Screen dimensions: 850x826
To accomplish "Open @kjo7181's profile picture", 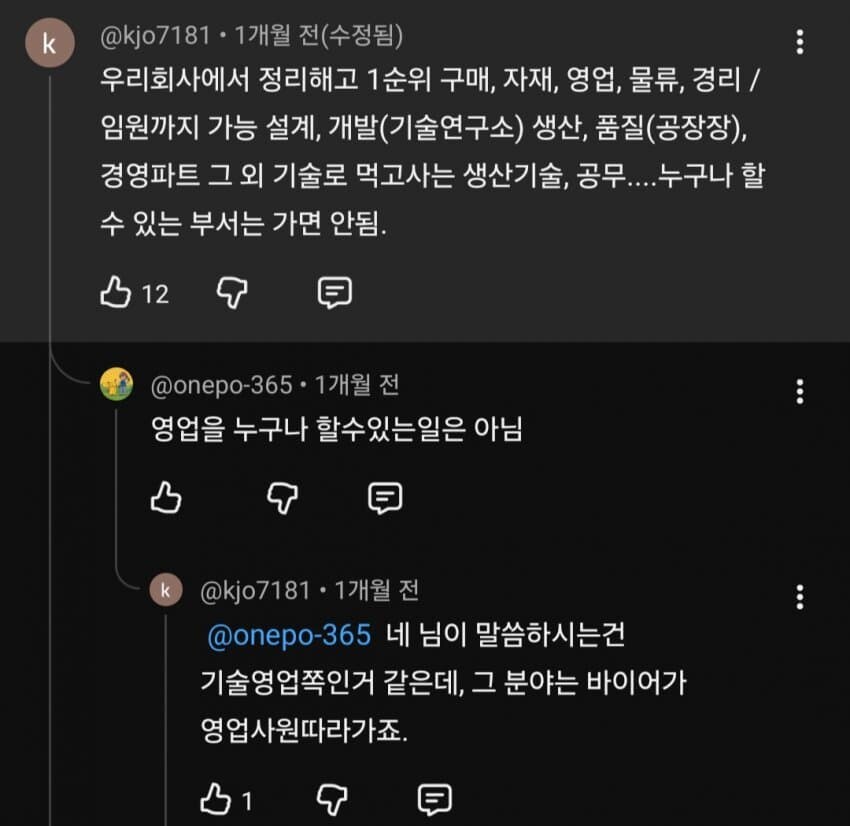I will point(50,42).
